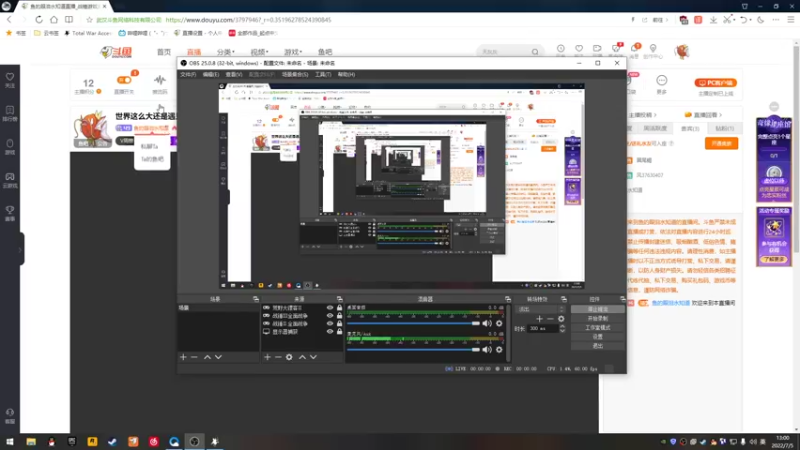800x450 pixels.
Task: Pop out the scene transitions dock
Action: coord(564,299)
